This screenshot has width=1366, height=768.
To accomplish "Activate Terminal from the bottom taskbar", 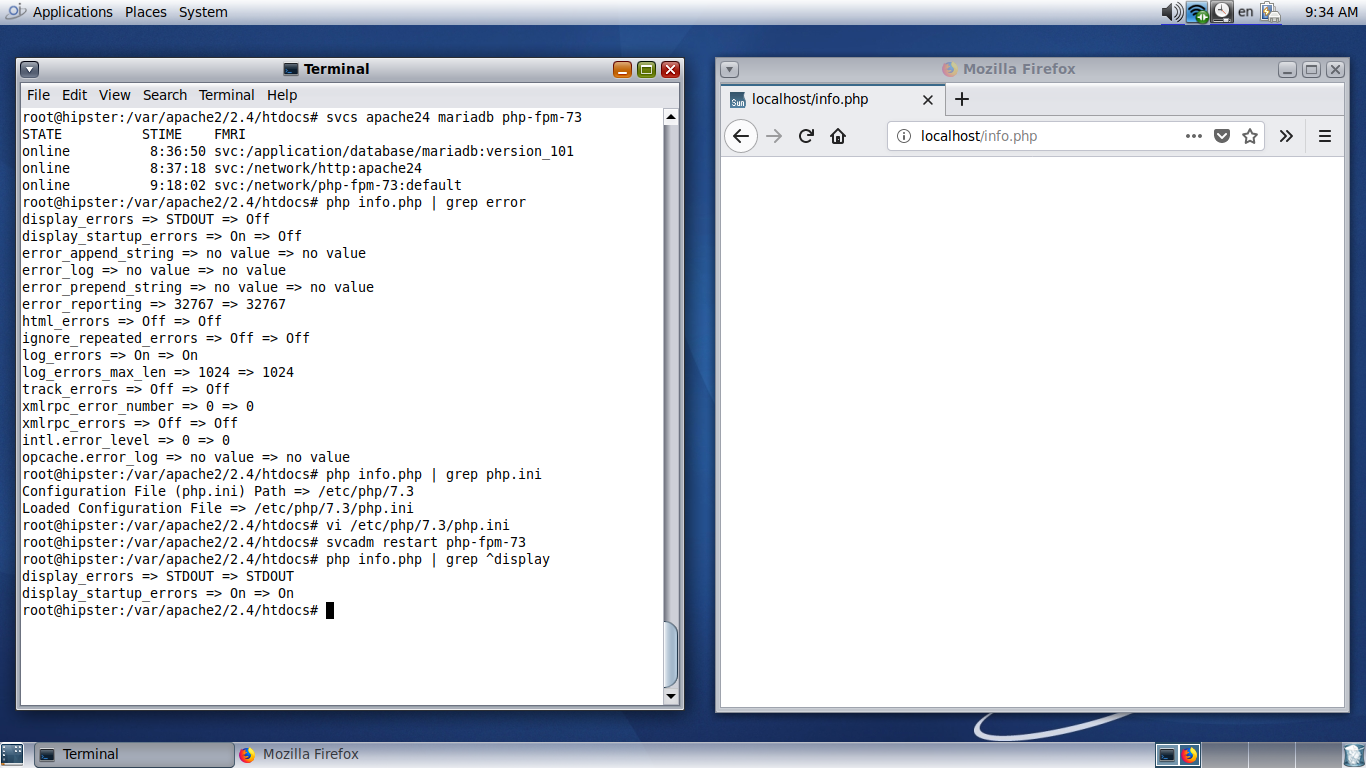I will tap(133, 755).
